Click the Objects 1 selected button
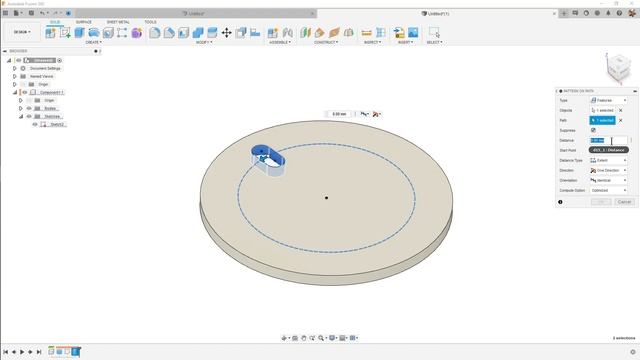Viewport: 640px width, 360px height. [602, 111]
